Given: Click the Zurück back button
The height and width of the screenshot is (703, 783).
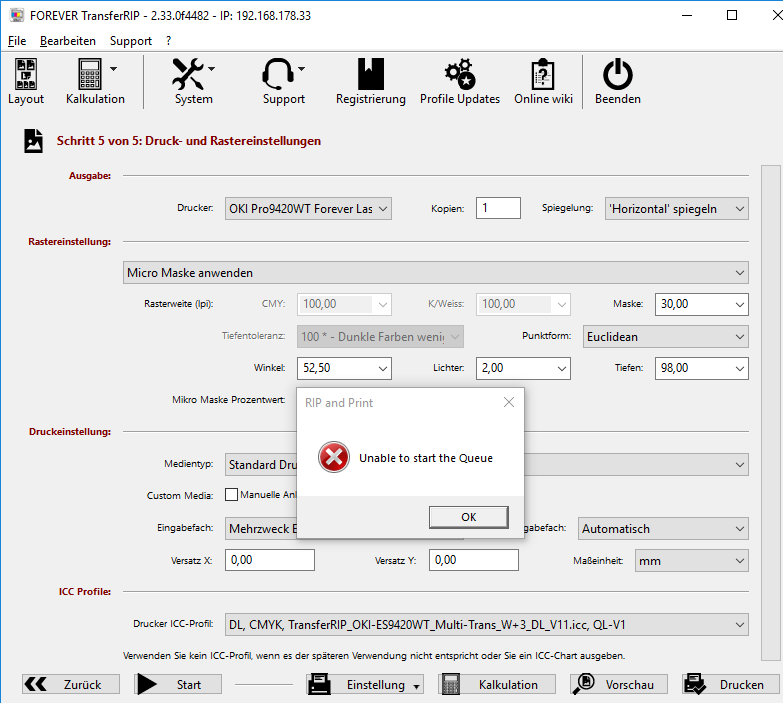Looking at the screenshot, I should 71,685.
